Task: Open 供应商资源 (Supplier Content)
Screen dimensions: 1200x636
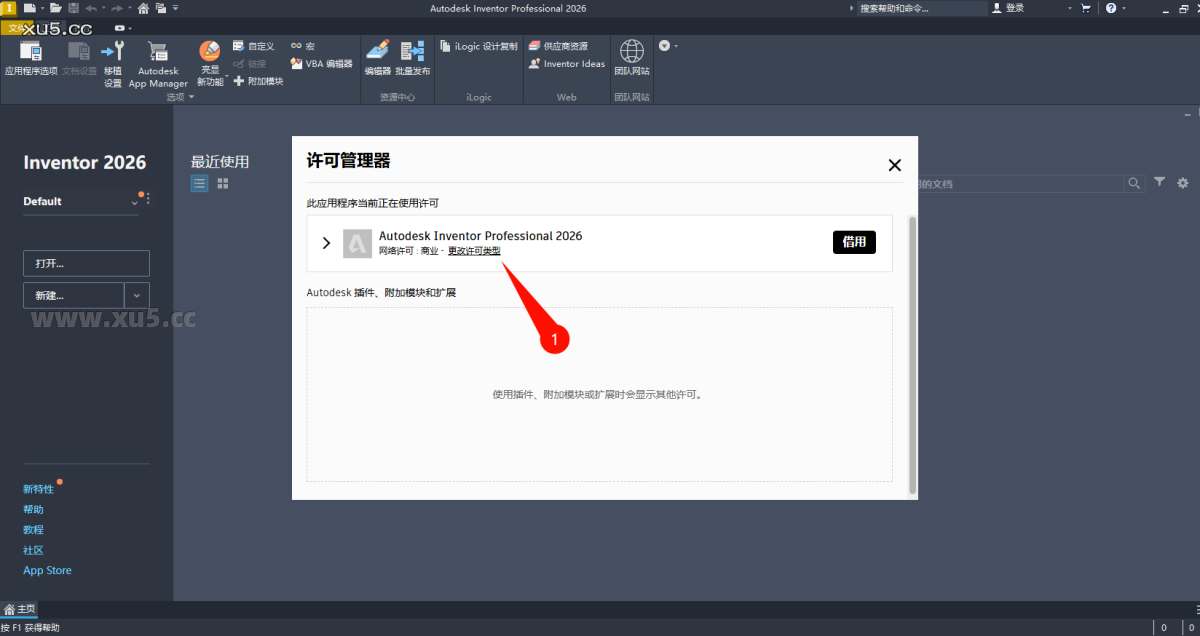Action: (x=566, y=44)
